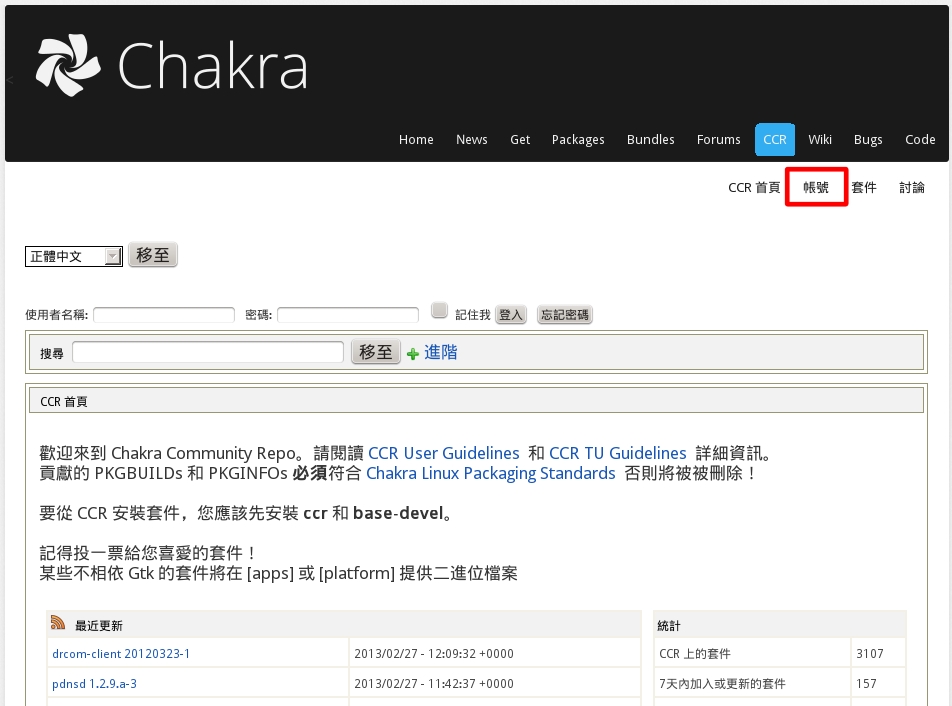952x706 pixels.
Task: Click the Chakra wordmark text
Action: (212, 66)
